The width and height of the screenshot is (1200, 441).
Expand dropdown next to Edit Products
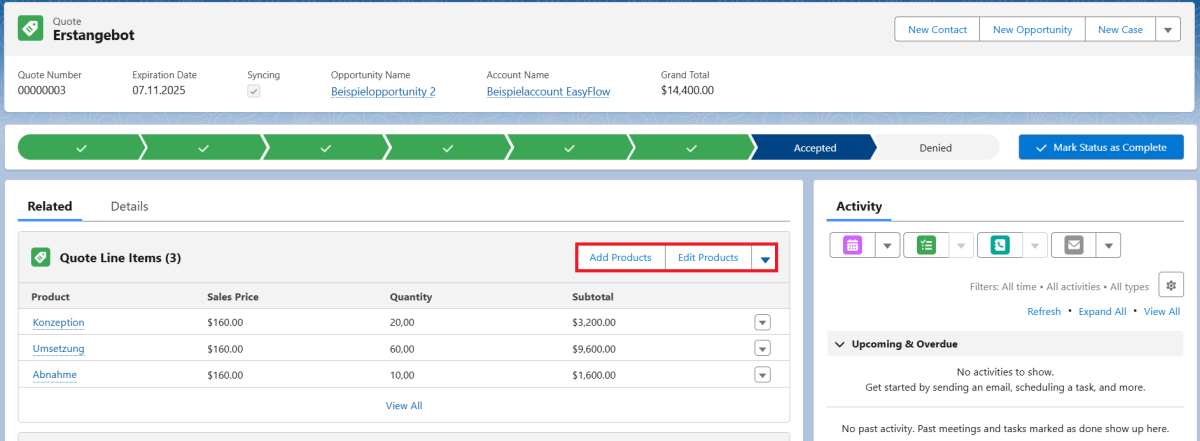click(765, 258)
